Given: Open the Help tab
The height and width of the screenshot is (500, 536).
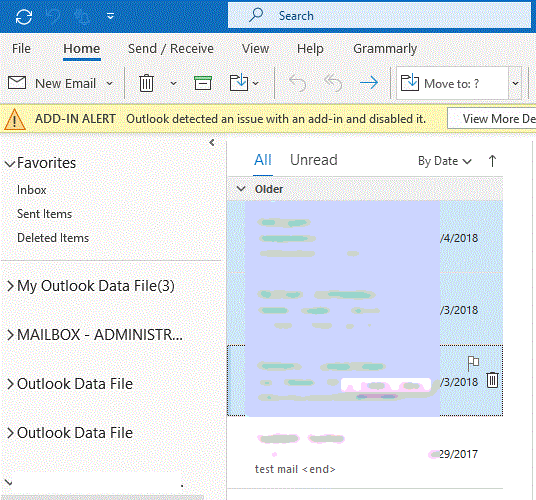Looking at the screenshot, I should tap(310, 49).
